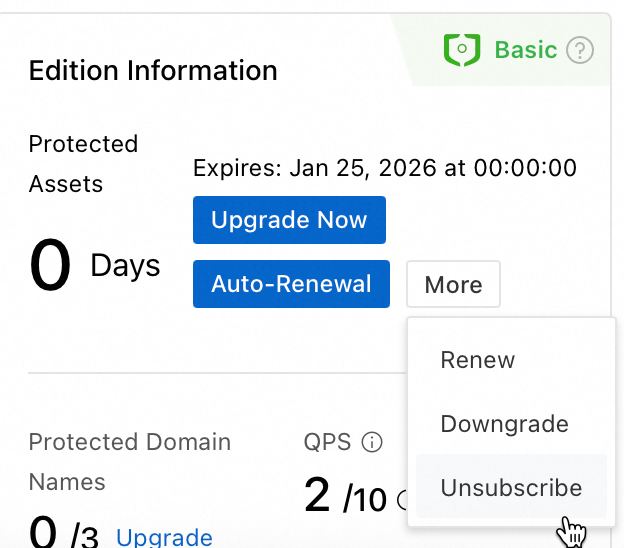This screenshot has height=548, width=624.
Task: Click the partially hidden icon after 2/10
Action: 402,499
